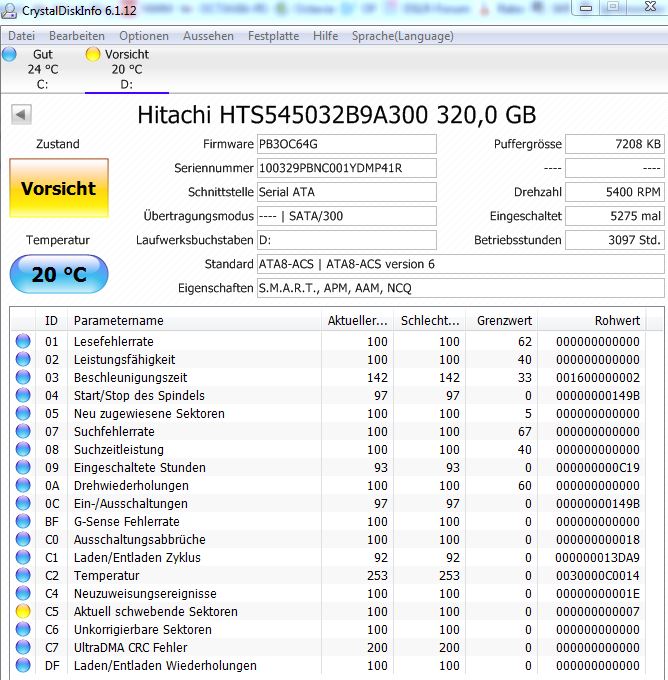Click the ID column header
The image size is (668, 680).
coord(51,320)
